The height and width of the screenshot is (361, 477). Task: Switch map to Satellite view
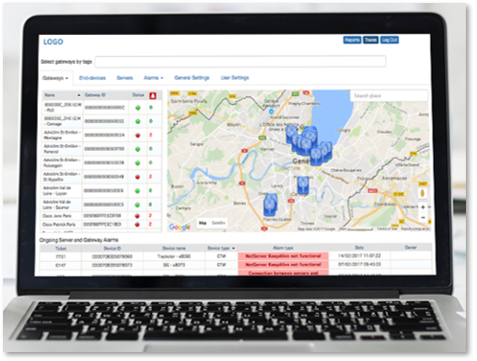[218, 223]
